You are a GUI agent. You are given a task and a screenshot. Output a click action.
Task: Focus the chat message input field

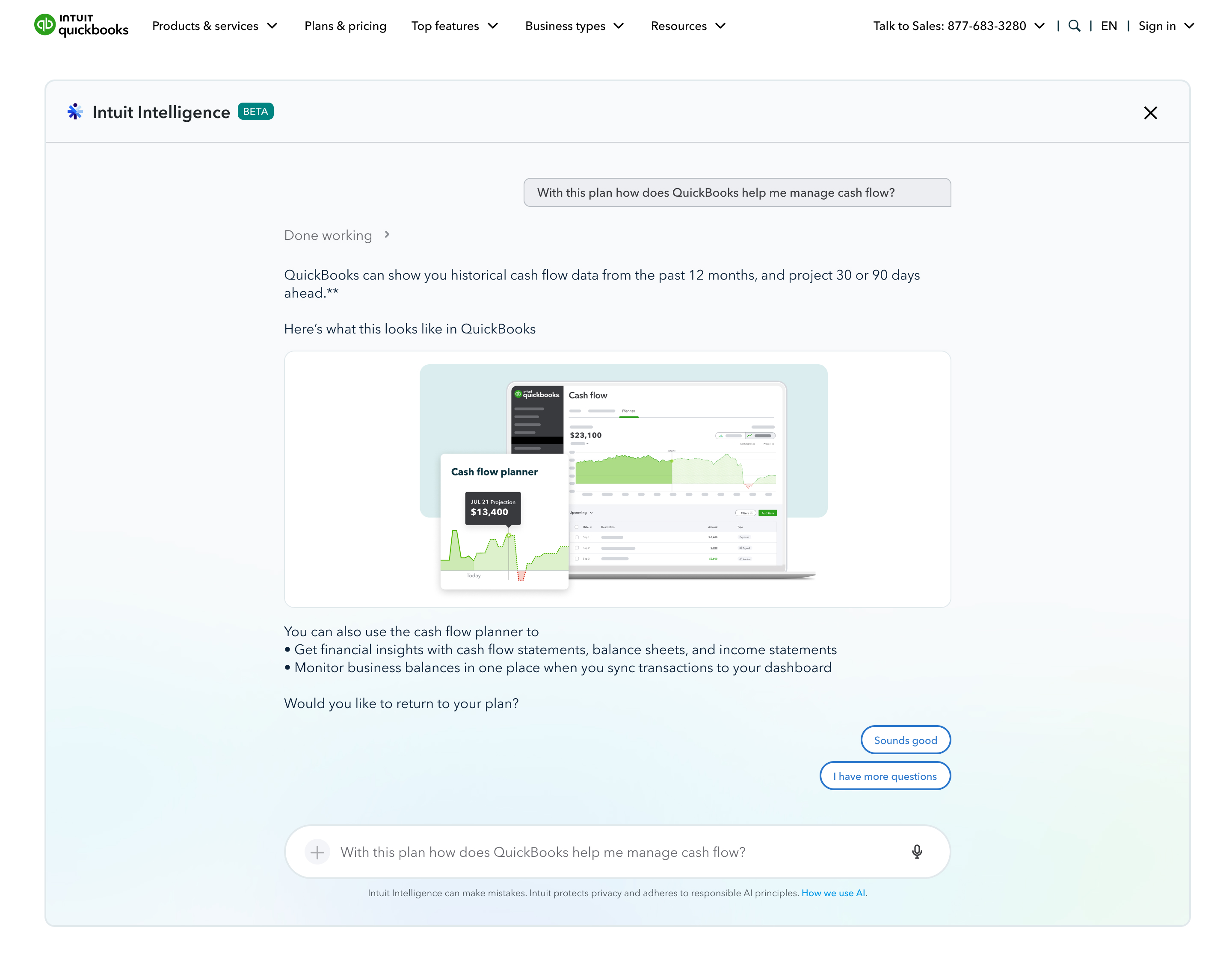pos(618,852)
